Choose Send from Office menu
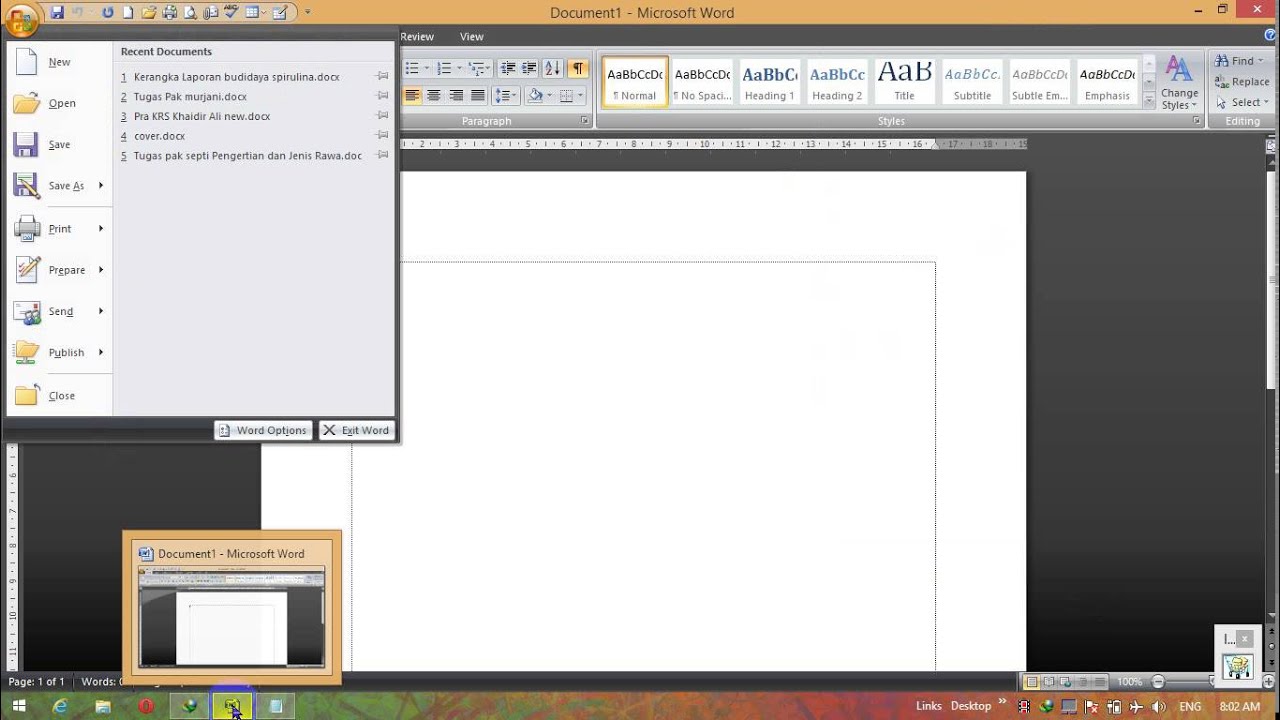 (x=60, y=311)
